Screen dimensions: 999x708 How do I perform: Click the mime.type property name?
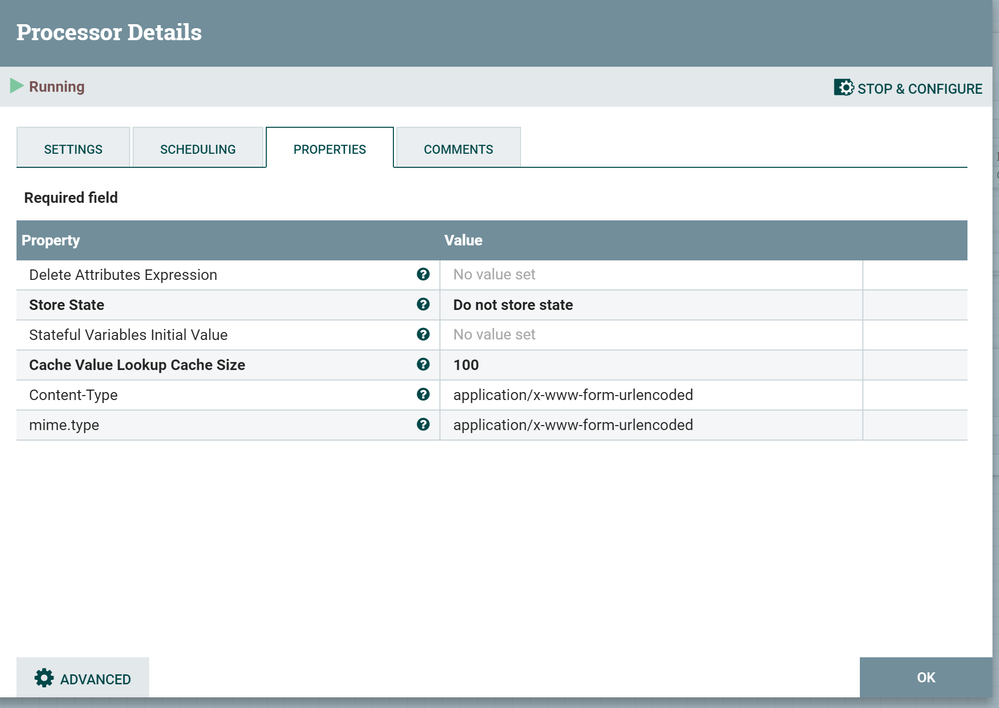tap(64, 425)
